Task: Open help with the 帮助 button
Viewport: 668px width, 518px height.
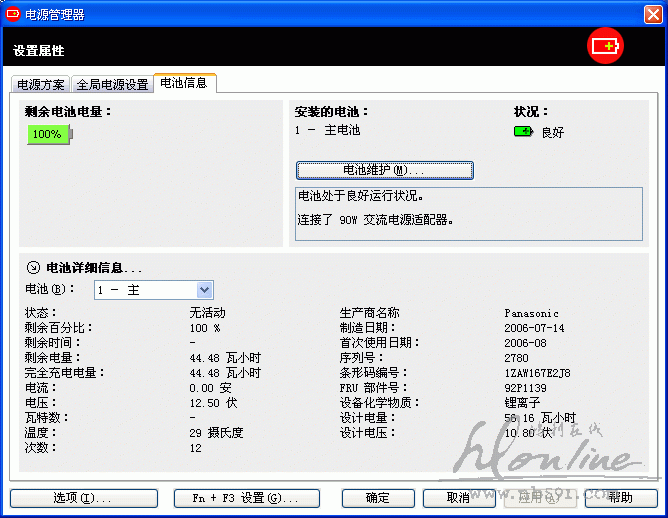Action: (x=620, y=498)
